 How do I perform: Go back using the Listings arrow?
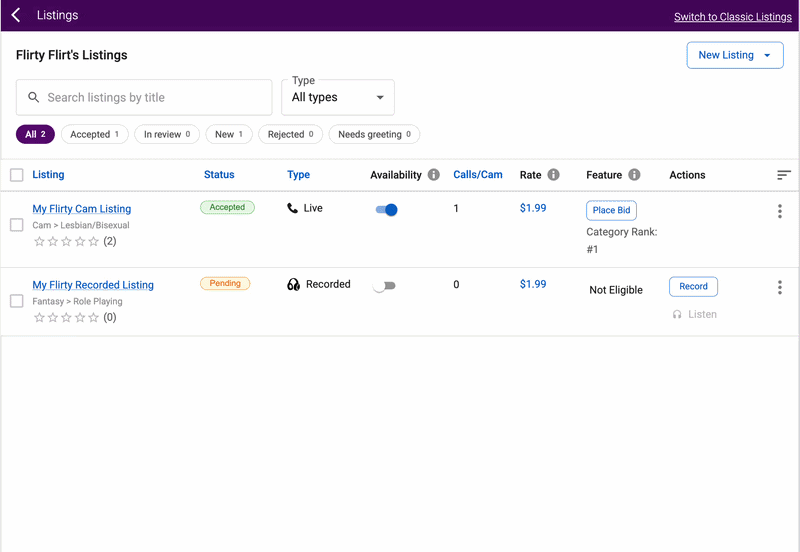point(16,15)
